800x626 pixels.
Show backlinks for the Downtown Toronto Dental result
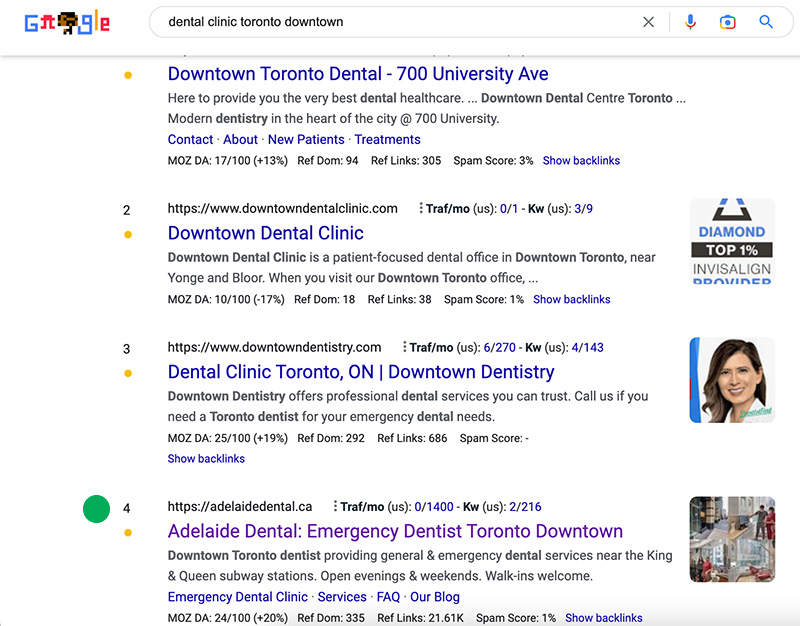click(581, 161)
